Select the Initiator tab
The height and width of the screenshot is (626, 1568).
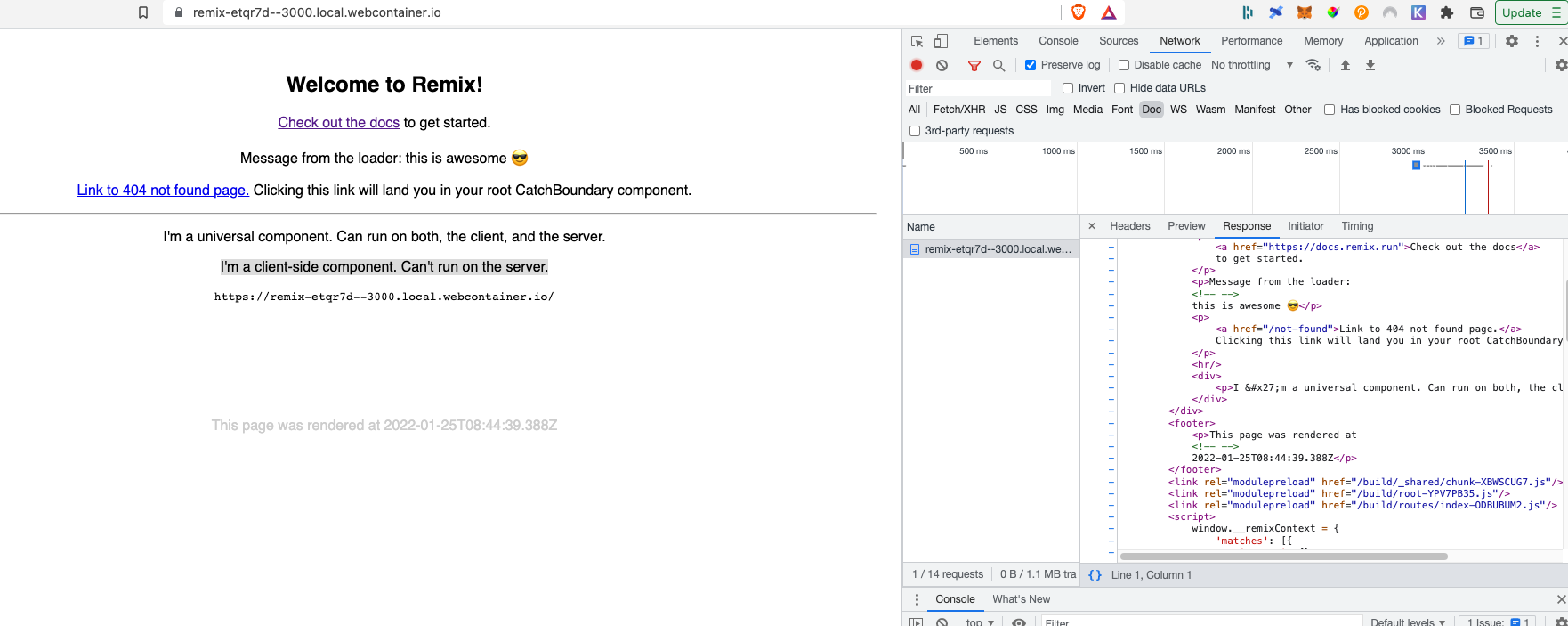(1305, 226)
